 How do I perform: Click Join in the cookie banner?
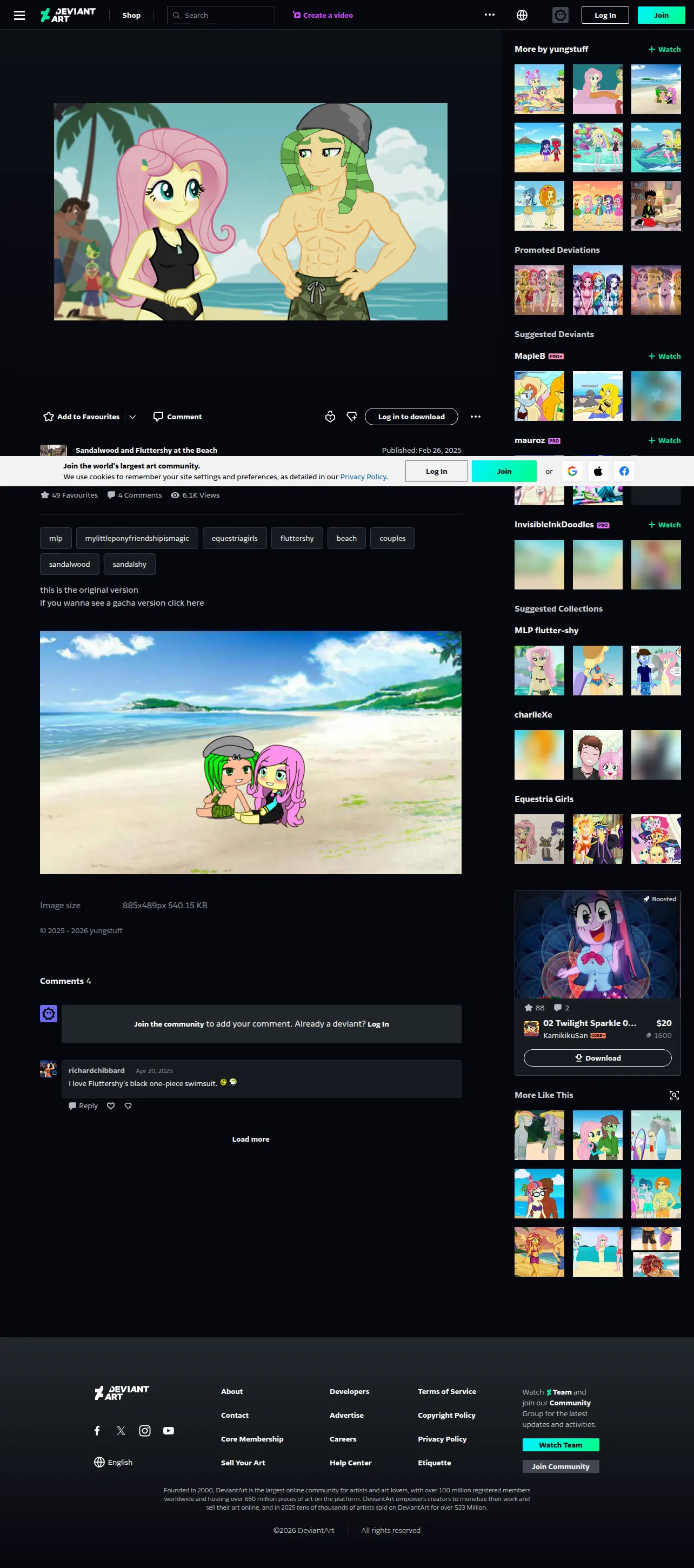point(504,471)
